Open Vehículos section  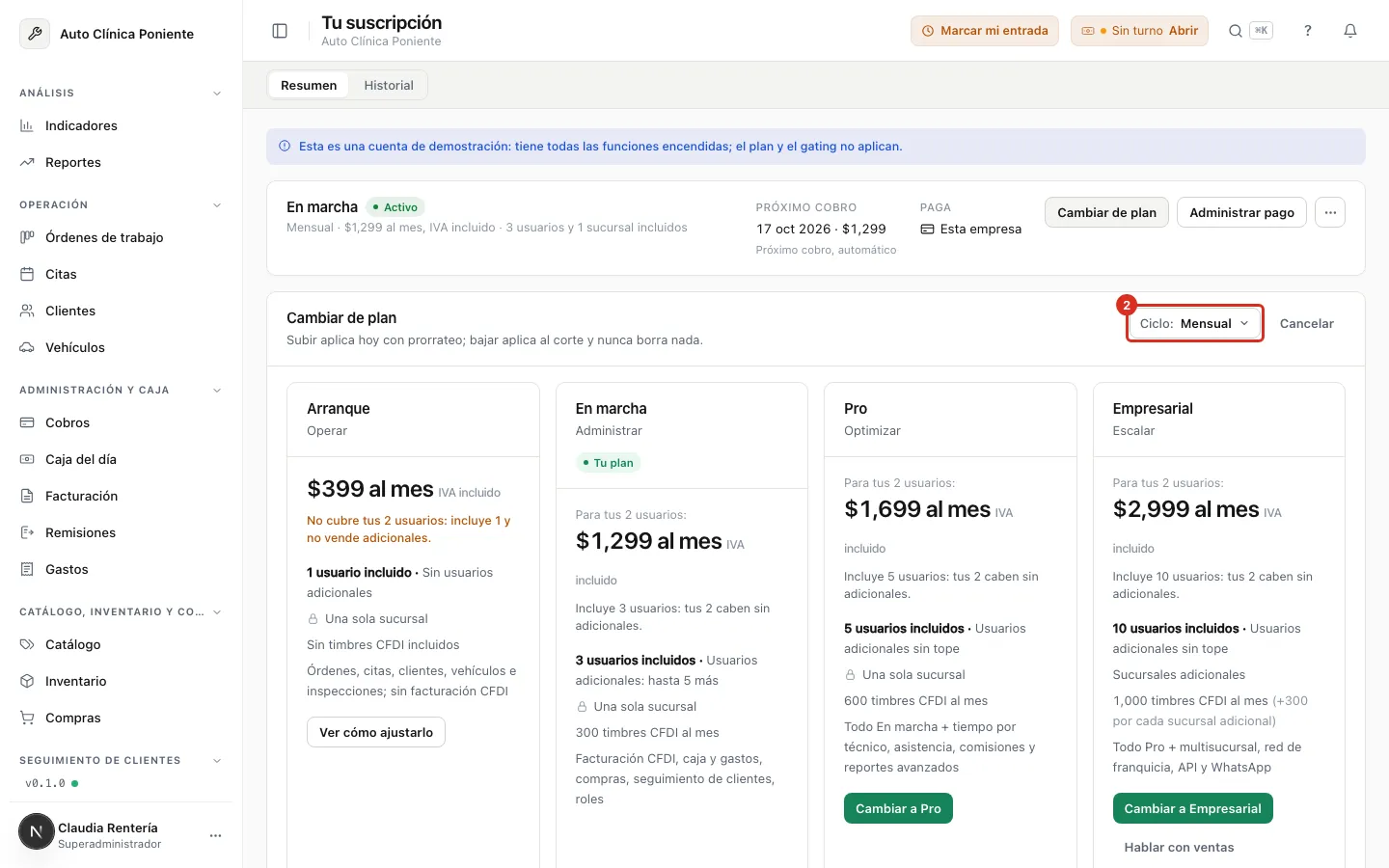pos(122,347)
